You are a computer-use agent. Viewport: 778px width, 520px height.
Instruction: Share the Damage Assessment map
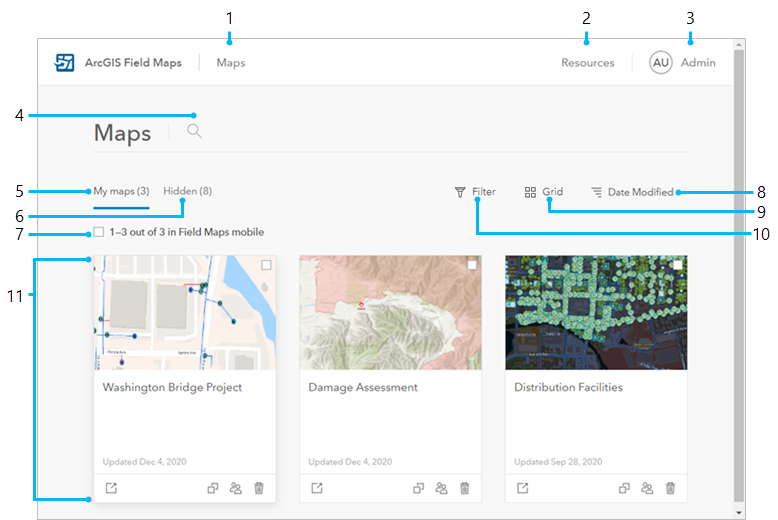[x=441, y=488]
